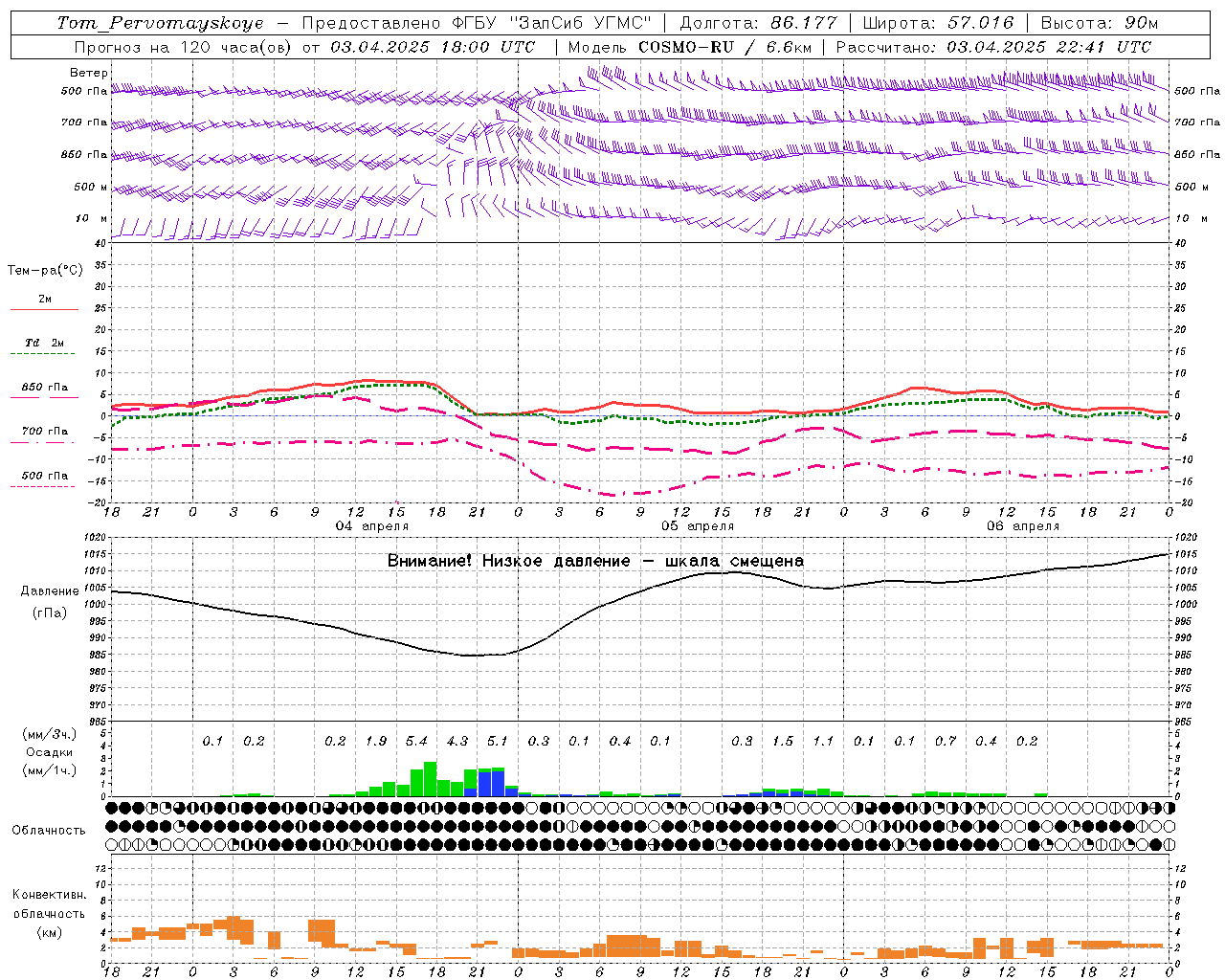This screenshot has width=1225, height=980.
Task: Click the Тем-ра(°C) temperature label
Action: [x=45, y=271]
